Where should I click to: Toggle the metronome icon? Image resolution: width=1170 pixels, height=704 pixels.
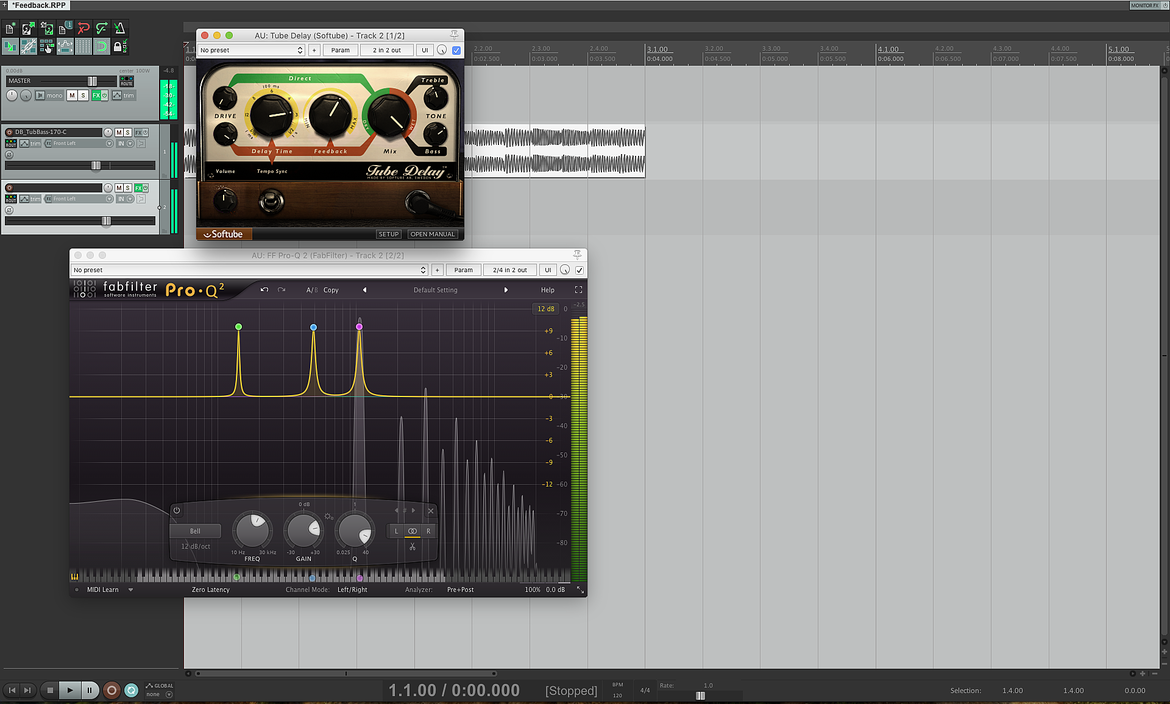coord(119,28)
